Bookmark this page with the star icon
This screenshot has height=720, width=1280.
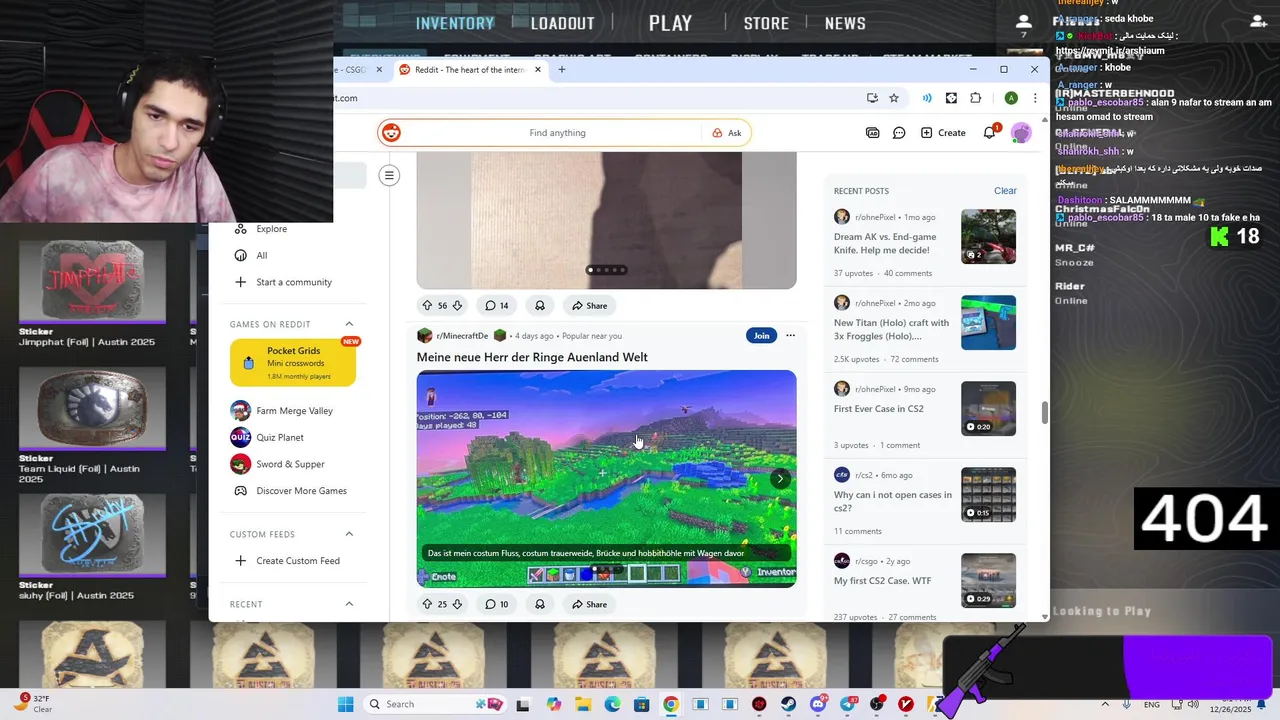[x=894, y=98]
